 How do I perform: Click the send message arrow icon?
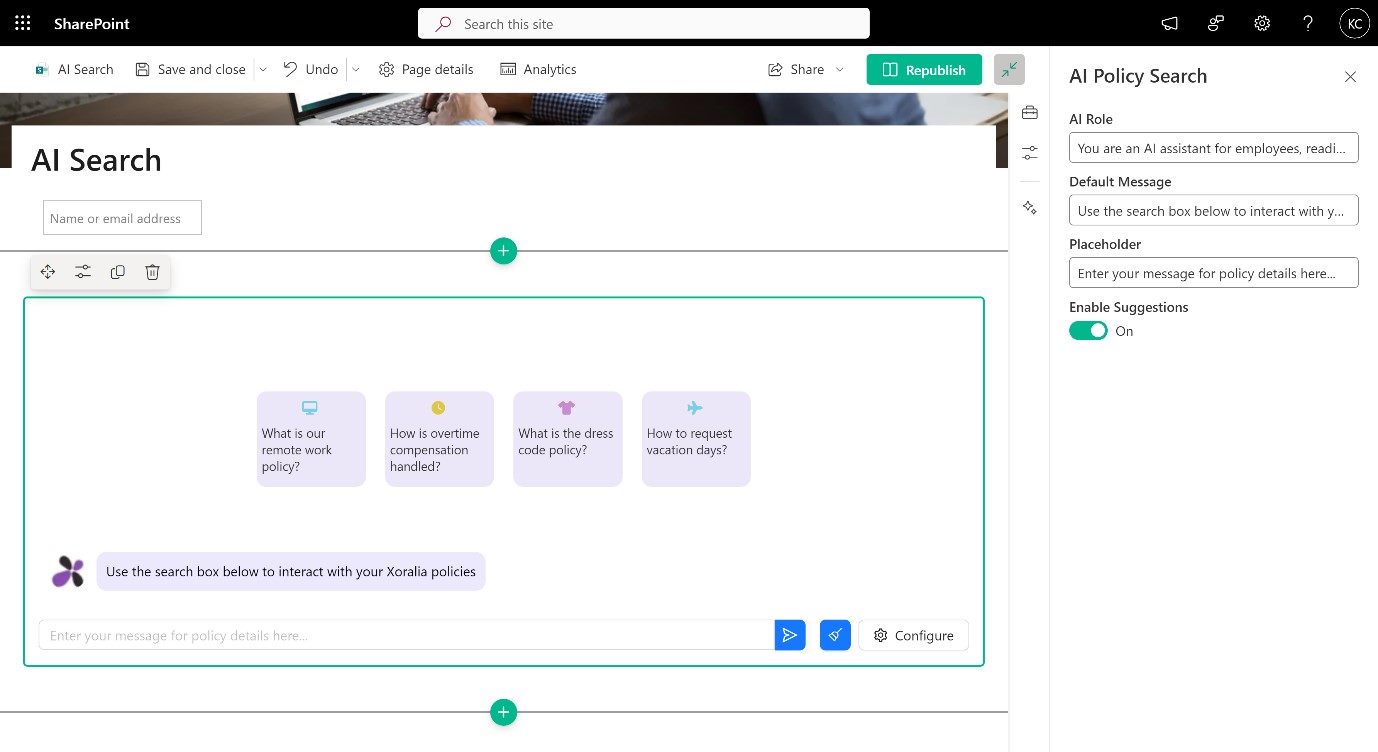pos(789,635)
